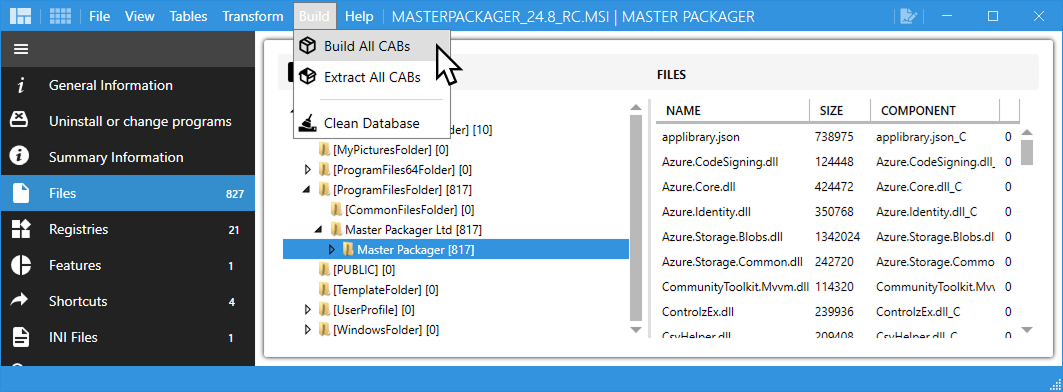Select the Azure.Identity.dll file row
This screenshot has width=1063, height=392.
[837, 212]
